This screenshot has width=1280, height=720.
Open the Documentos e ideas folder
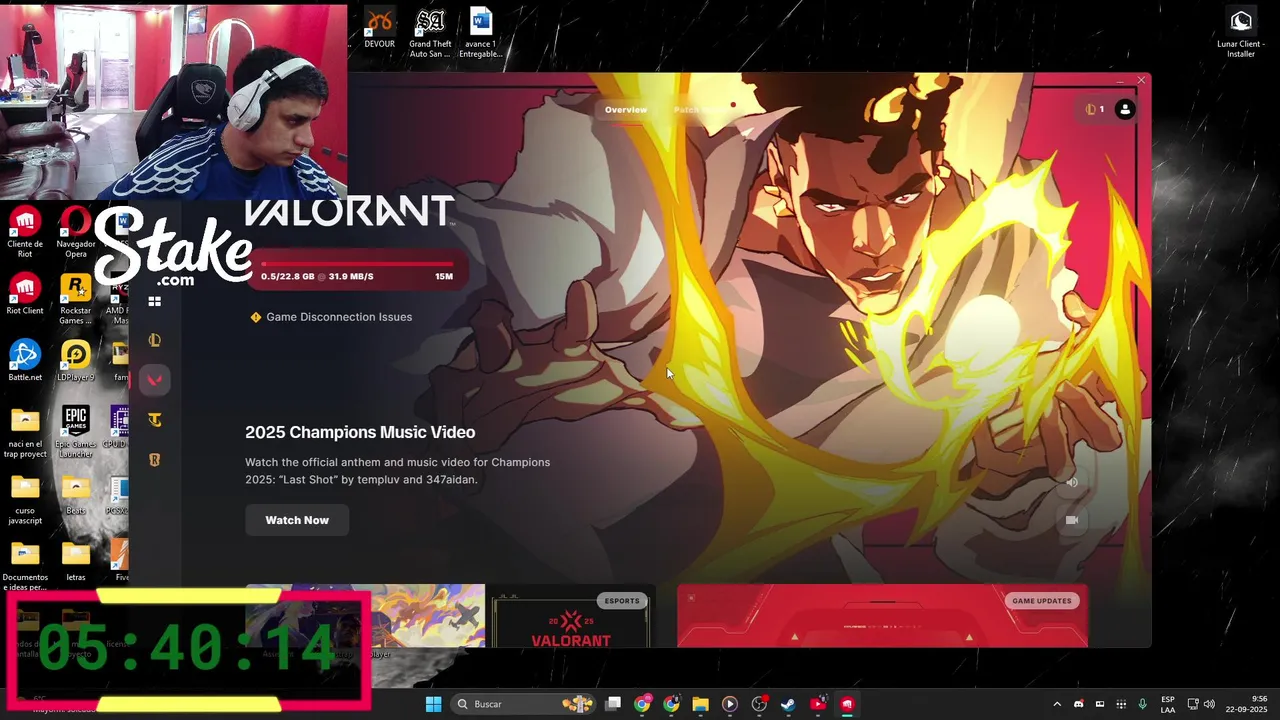(25, 566)
